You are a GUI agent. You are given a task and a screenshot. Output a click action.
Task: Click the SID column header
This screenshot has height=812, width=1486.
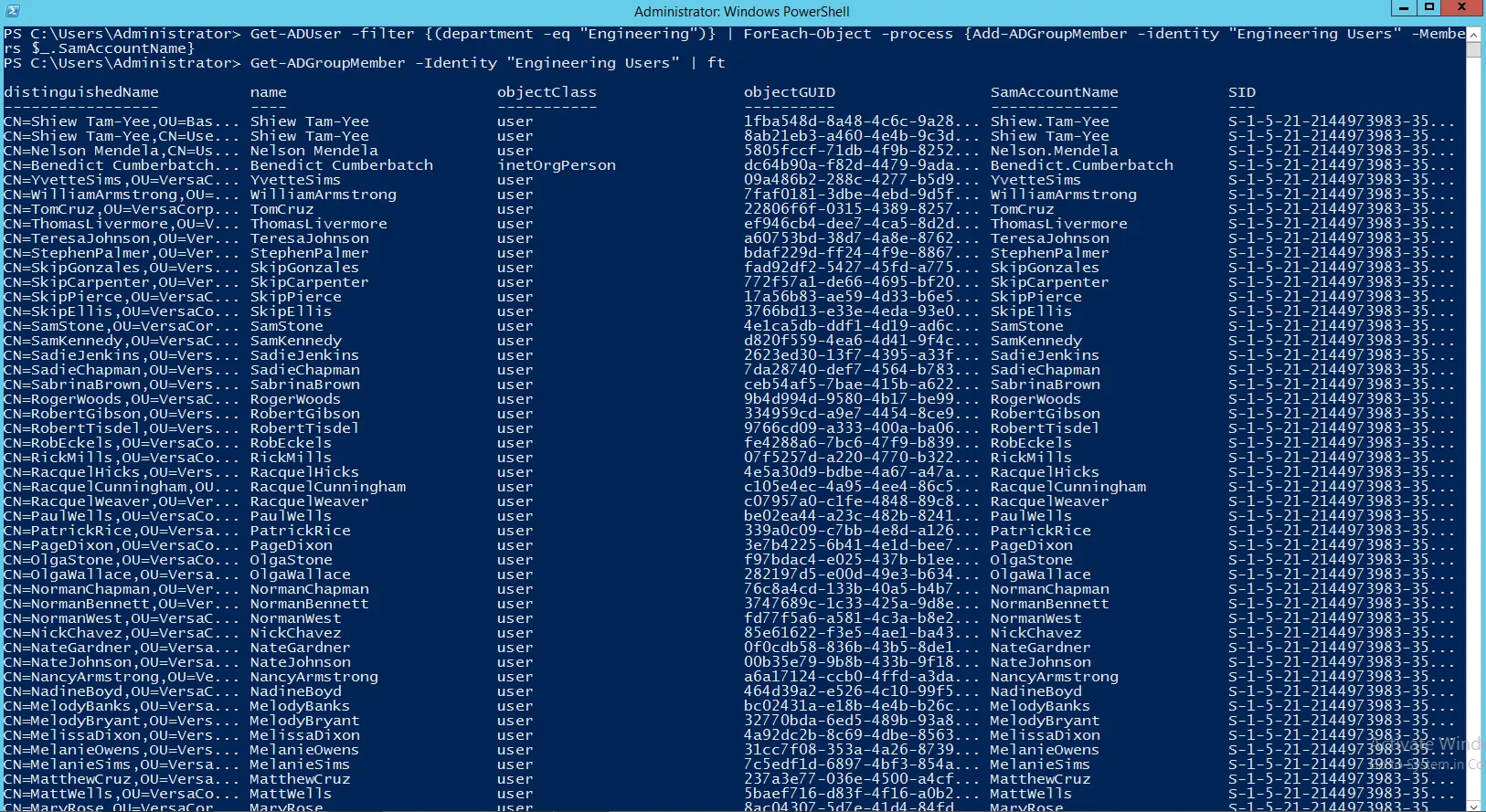tap(1242, 92)
